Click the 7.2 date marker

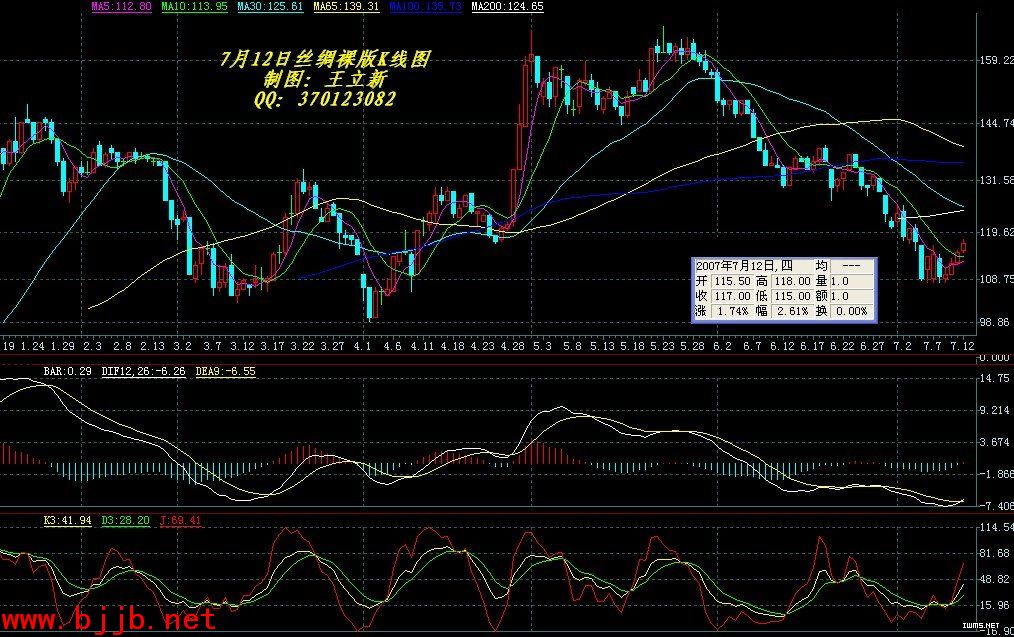(x=902, y=346)
